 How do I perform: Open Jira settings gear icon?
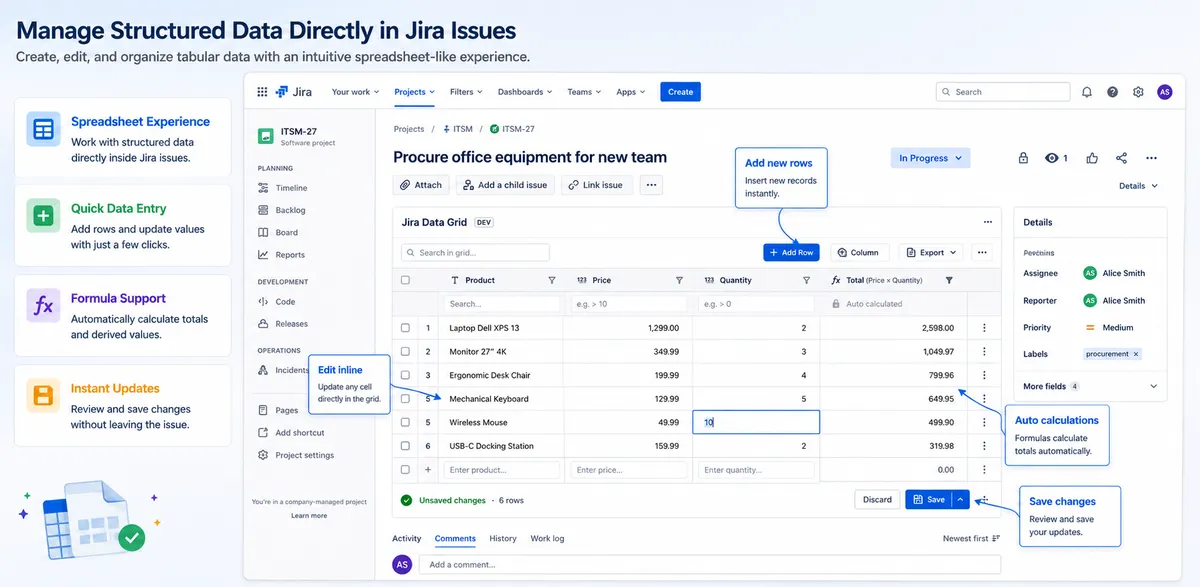pyautogui.click(x=1138, y=92)
